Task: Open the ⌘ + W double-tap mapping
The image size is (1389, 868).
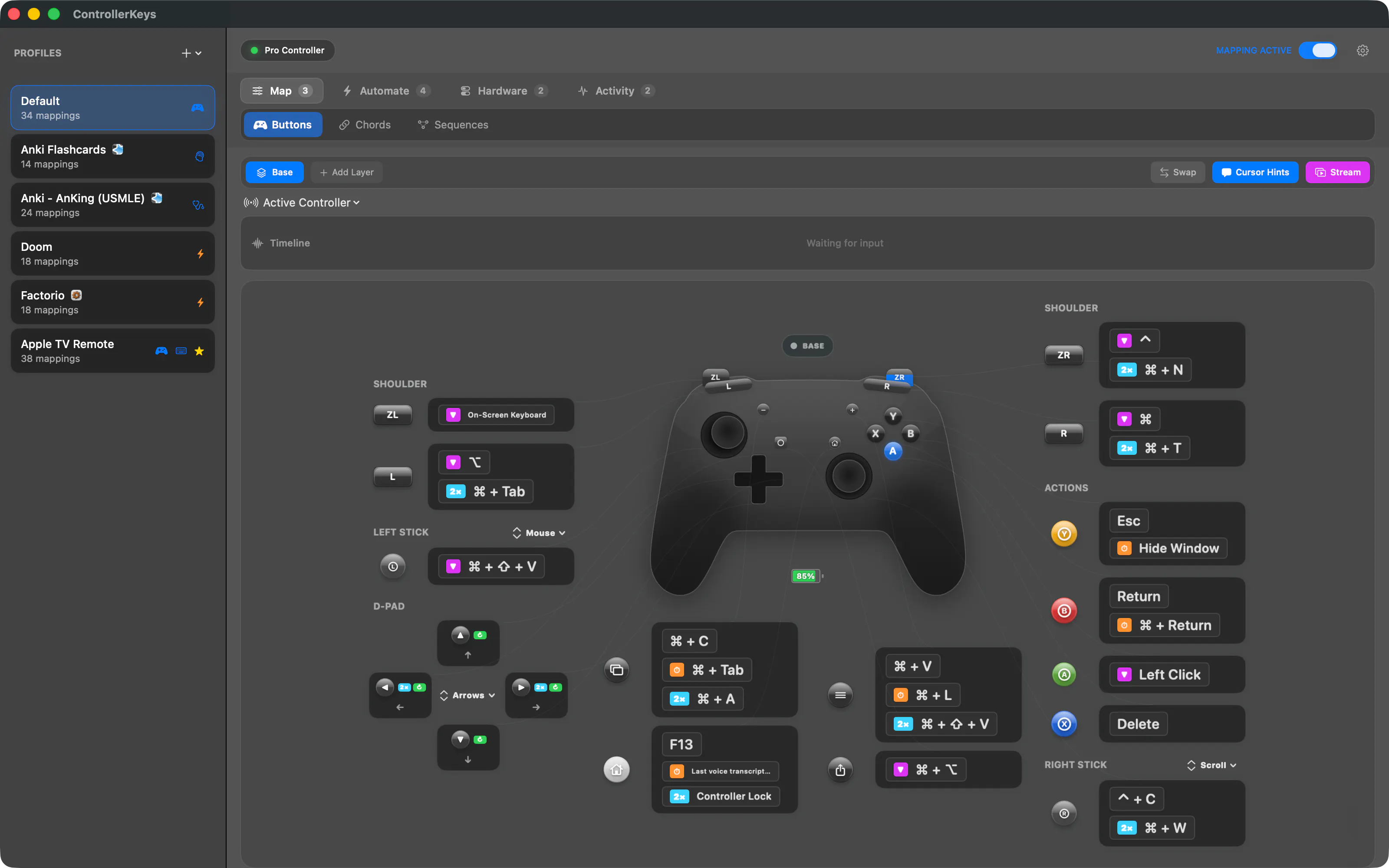Action: (x=1152, y=828)
